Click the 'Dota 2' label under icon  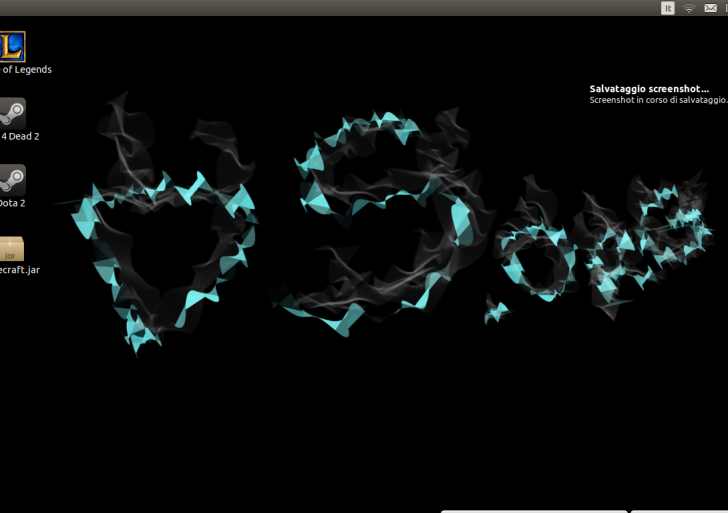coord(12,203)
